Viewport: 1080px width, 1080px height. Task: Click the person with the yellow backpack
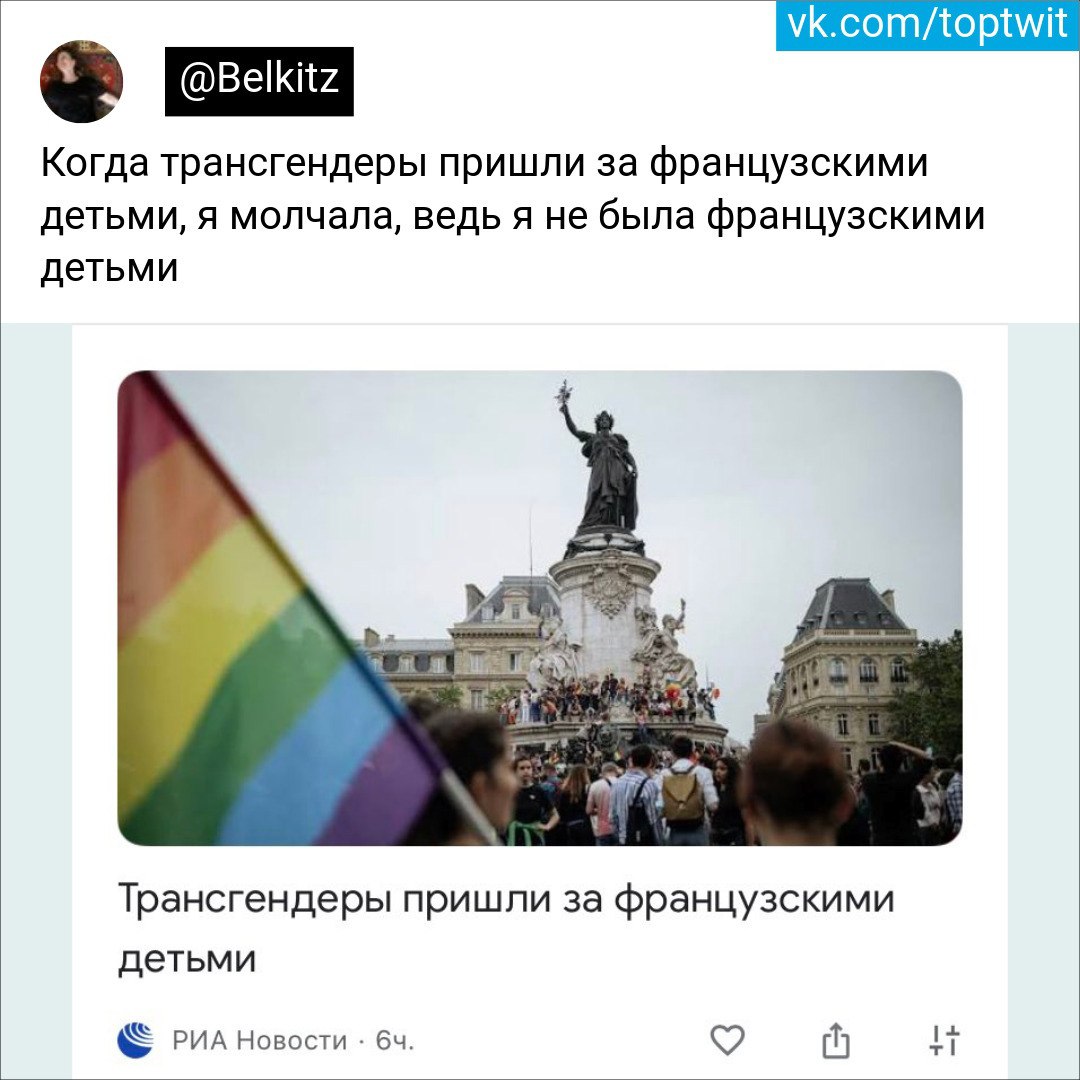click(682, 792)
